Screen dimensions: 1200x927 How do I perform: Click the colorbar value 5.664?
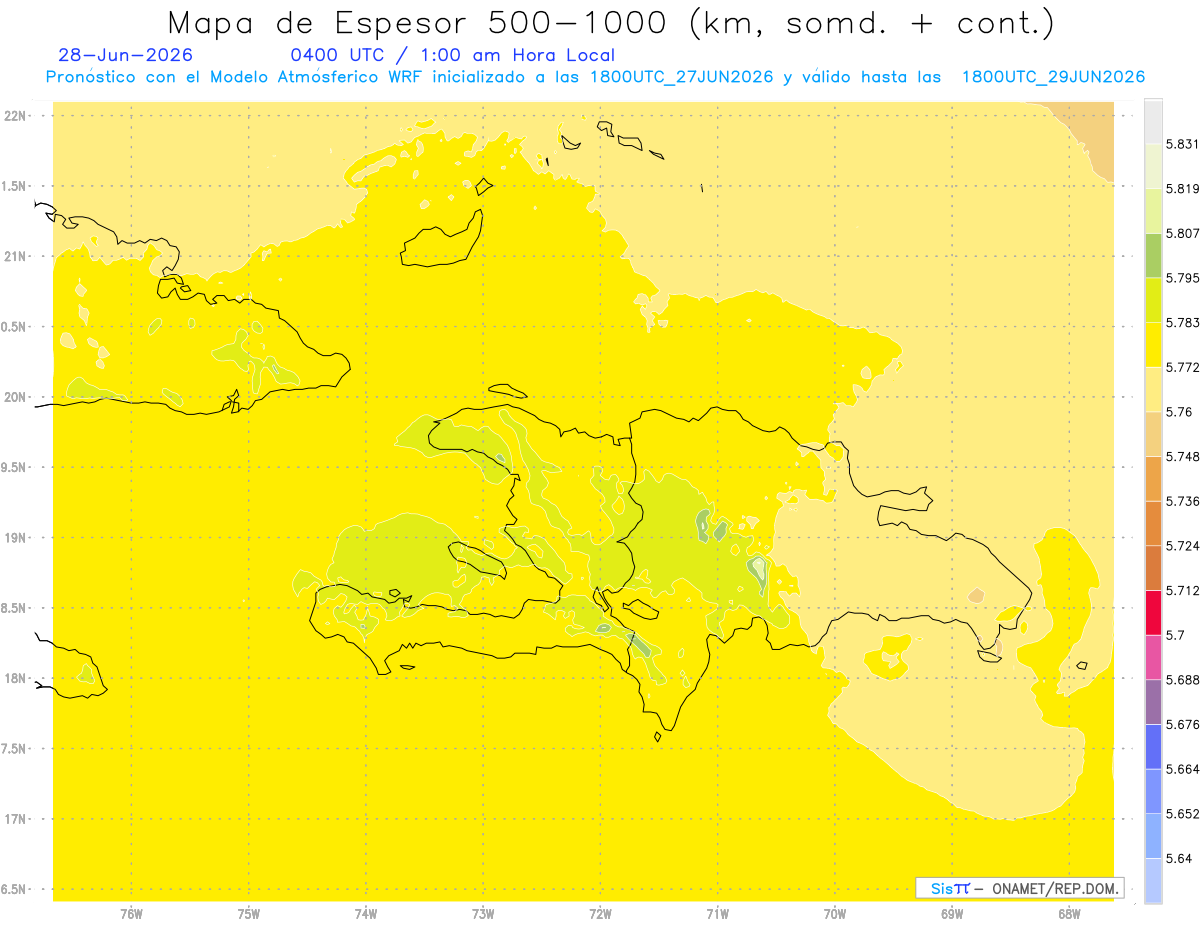[1182, 769]
